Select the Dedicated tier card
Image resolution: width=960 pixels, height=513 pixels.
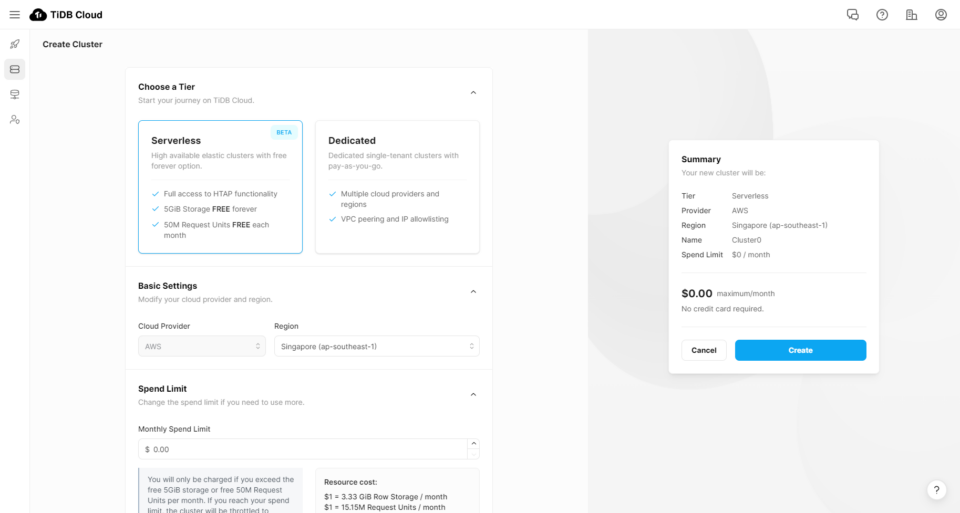[397, 187]
